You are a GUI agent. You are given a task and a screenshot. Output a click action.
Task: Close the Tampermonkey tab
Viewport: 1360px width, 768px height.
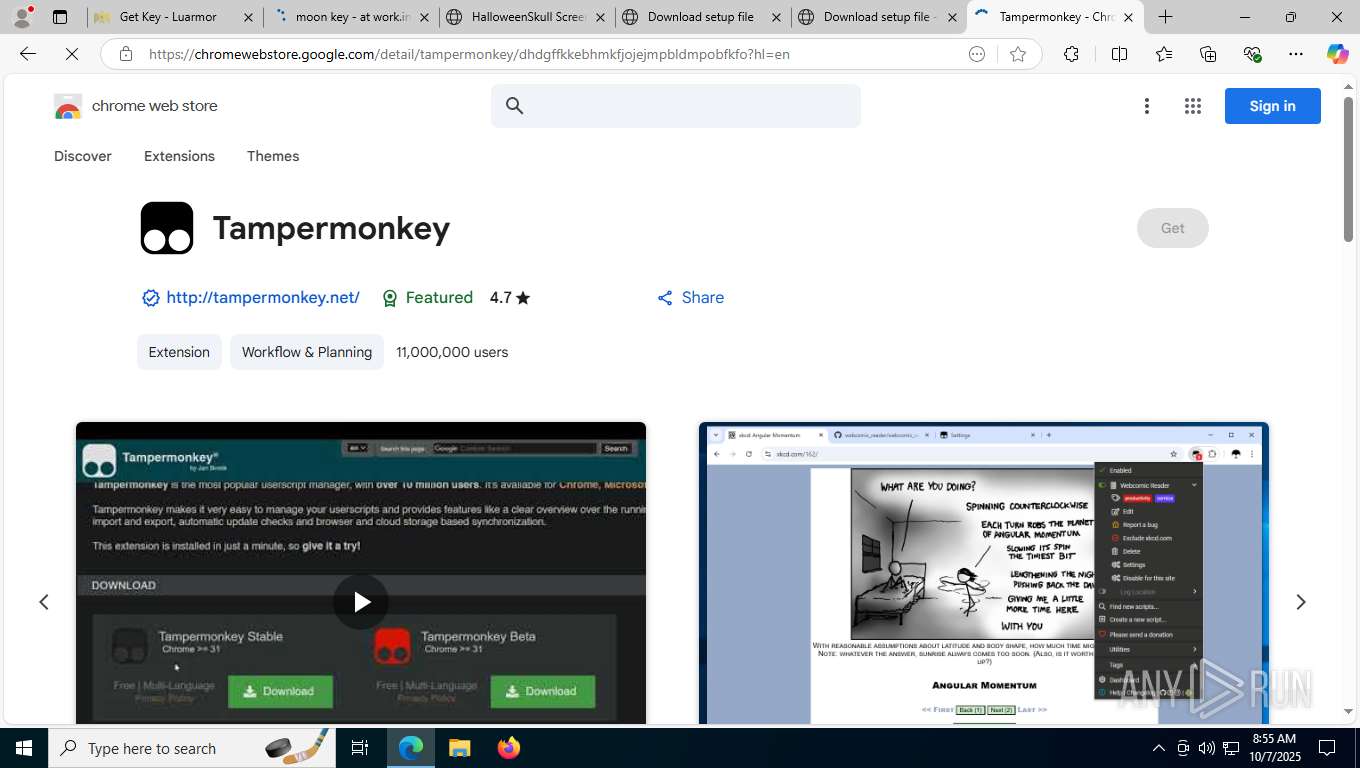tap(1128, 17)
